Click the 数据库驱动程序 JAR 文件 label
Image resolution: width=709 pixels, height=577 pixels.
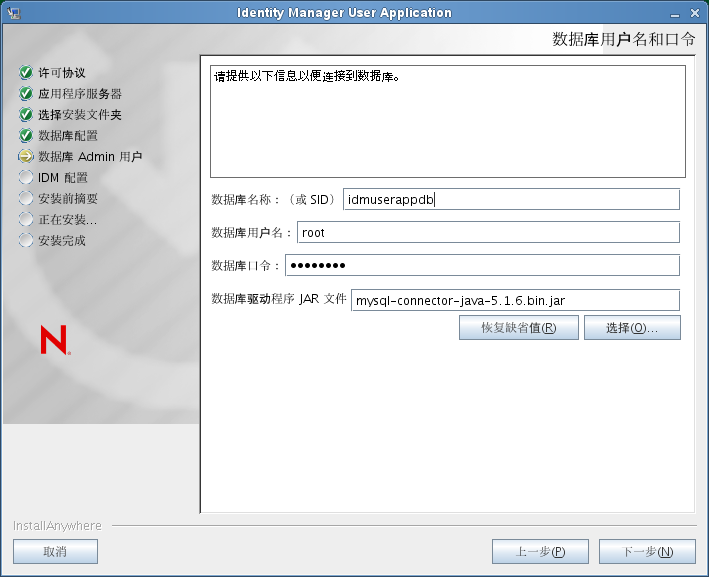pos(279,299)
